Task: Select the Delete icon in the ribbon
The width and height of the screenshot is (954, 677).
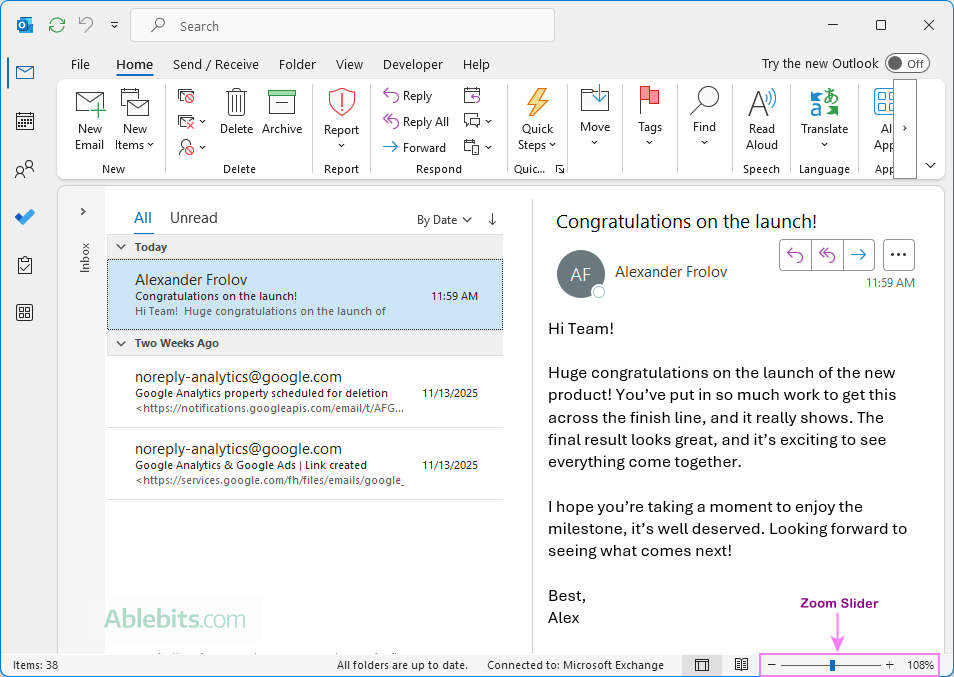Action: click(236, 113)
